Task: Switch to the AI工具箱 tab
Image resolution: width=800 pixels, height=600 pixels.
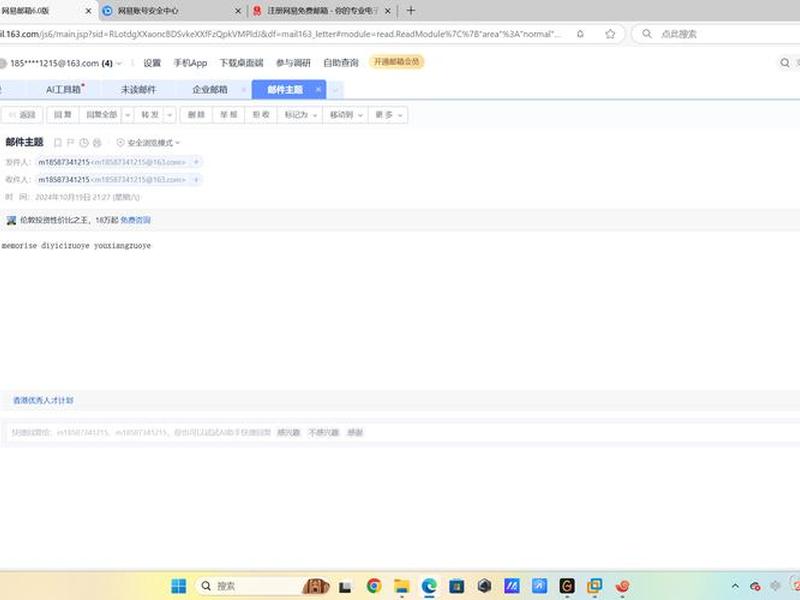Action: [64, 90]
